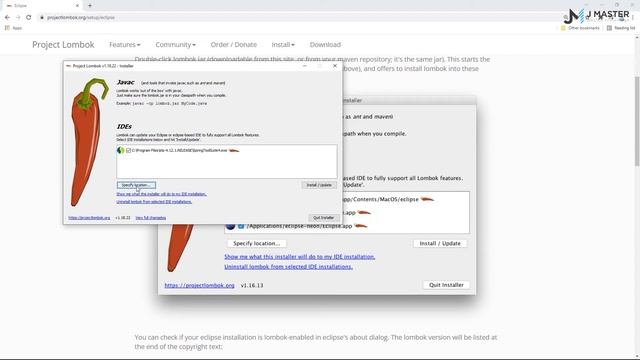Click Quit Installer in the v1.18.22 installer window
This screenshot has height=360, width=640.
pos(323,218)
